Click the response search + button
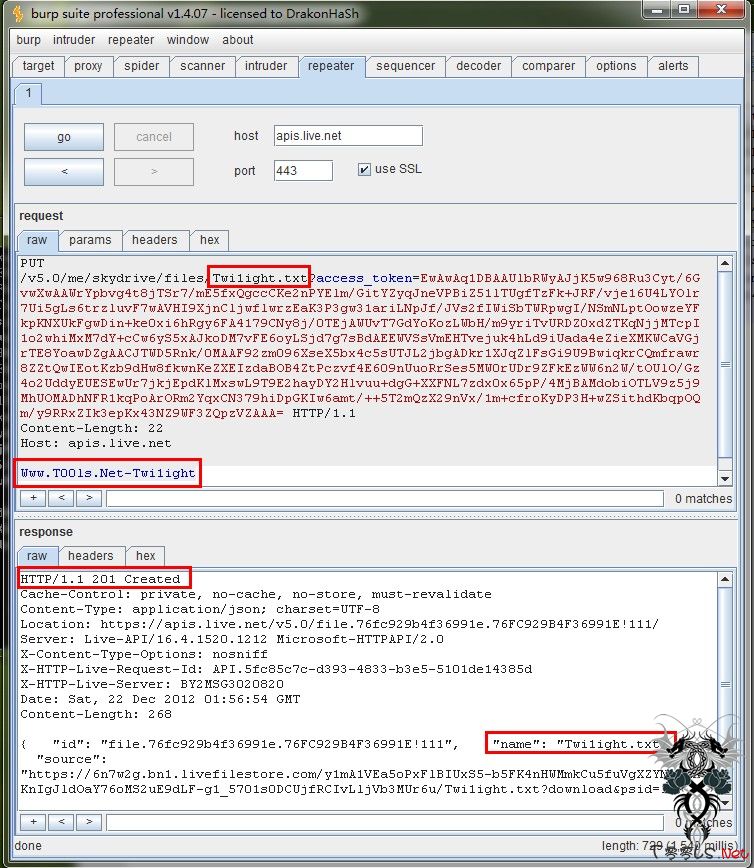 [33, 822]
